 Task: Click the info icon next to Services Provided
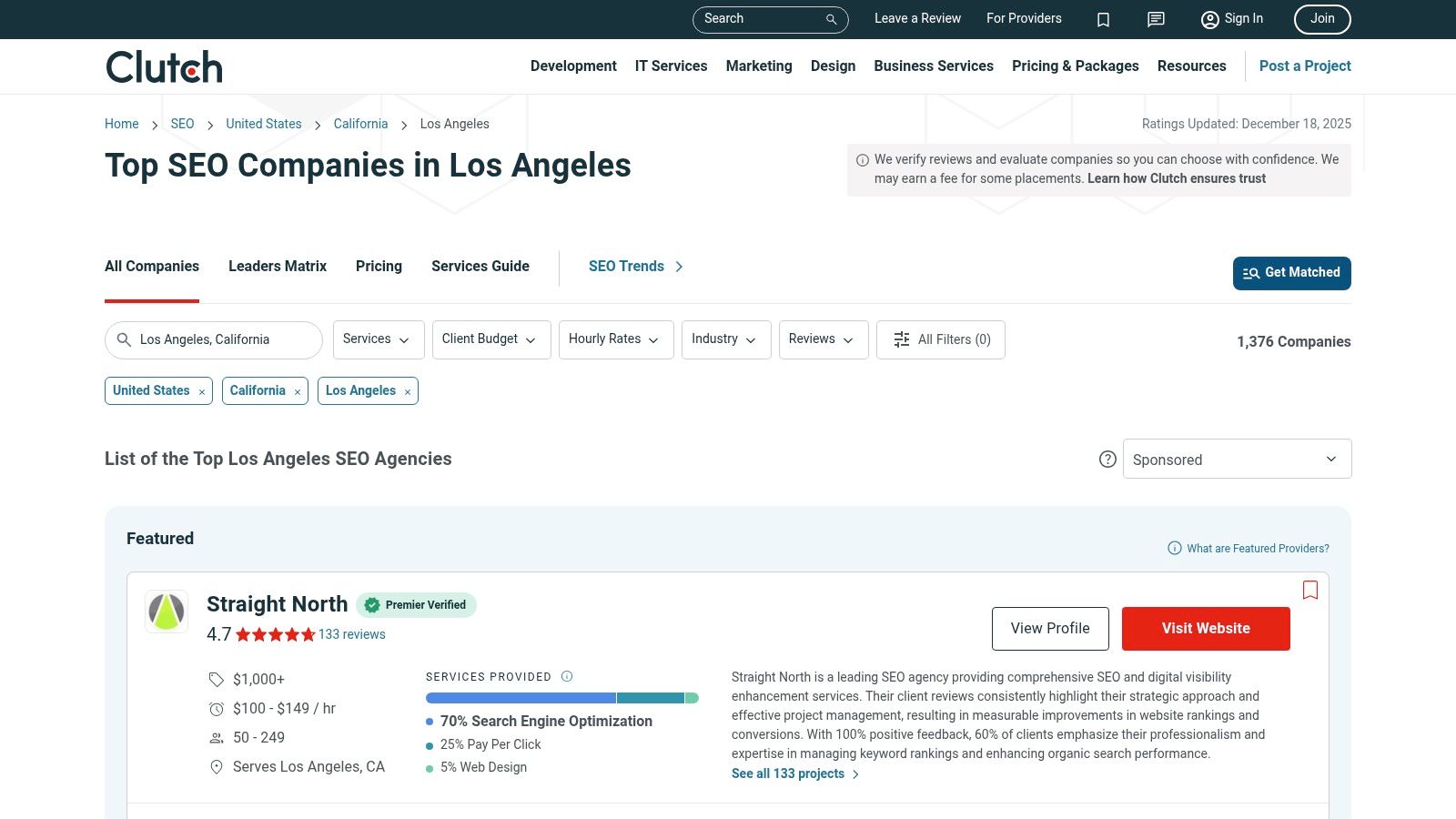[566, 676]
